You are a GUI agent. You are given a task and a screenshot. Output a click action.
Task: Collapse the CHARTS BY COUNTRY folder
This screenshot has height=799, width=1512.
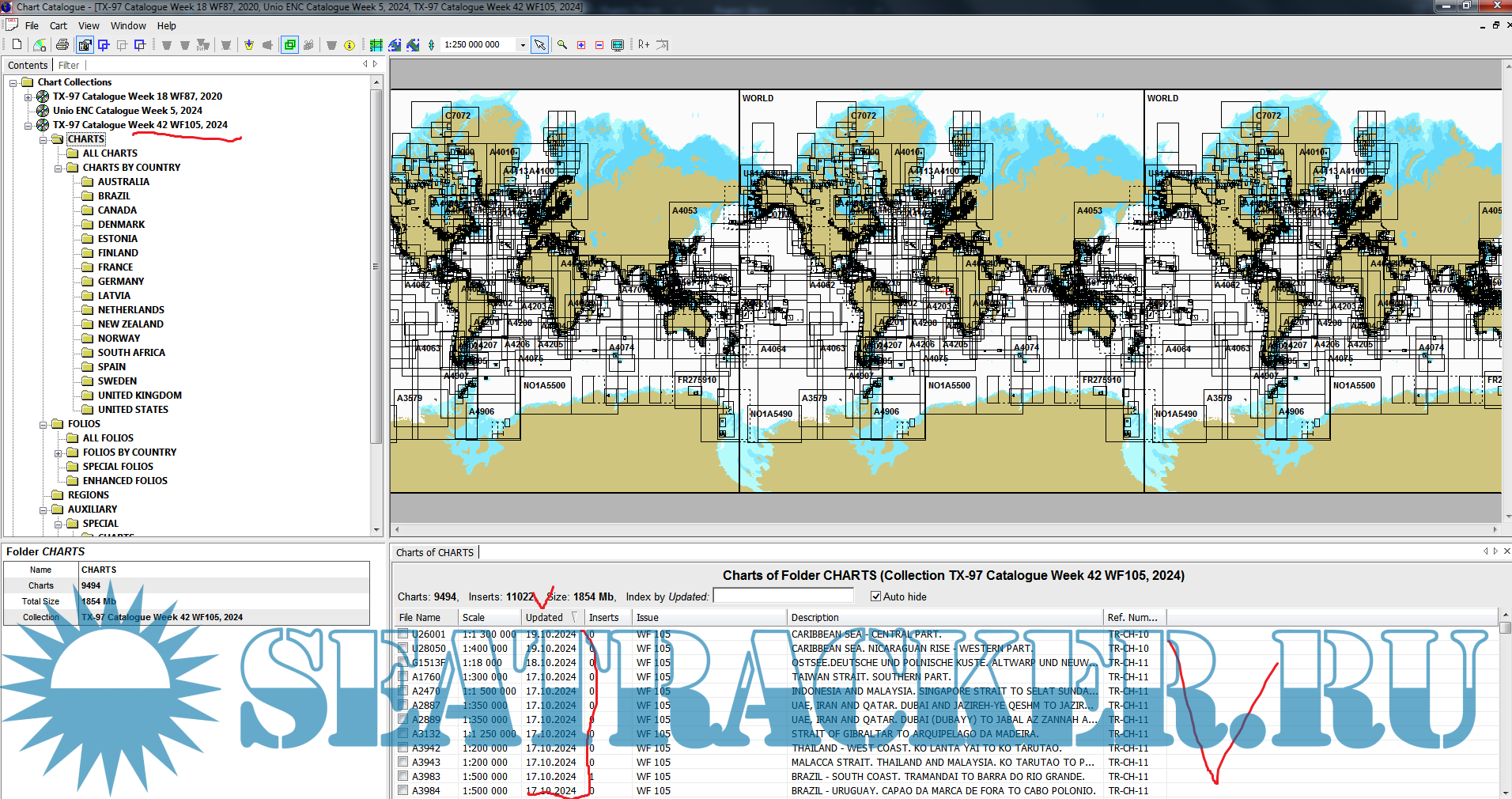point(58,168)
